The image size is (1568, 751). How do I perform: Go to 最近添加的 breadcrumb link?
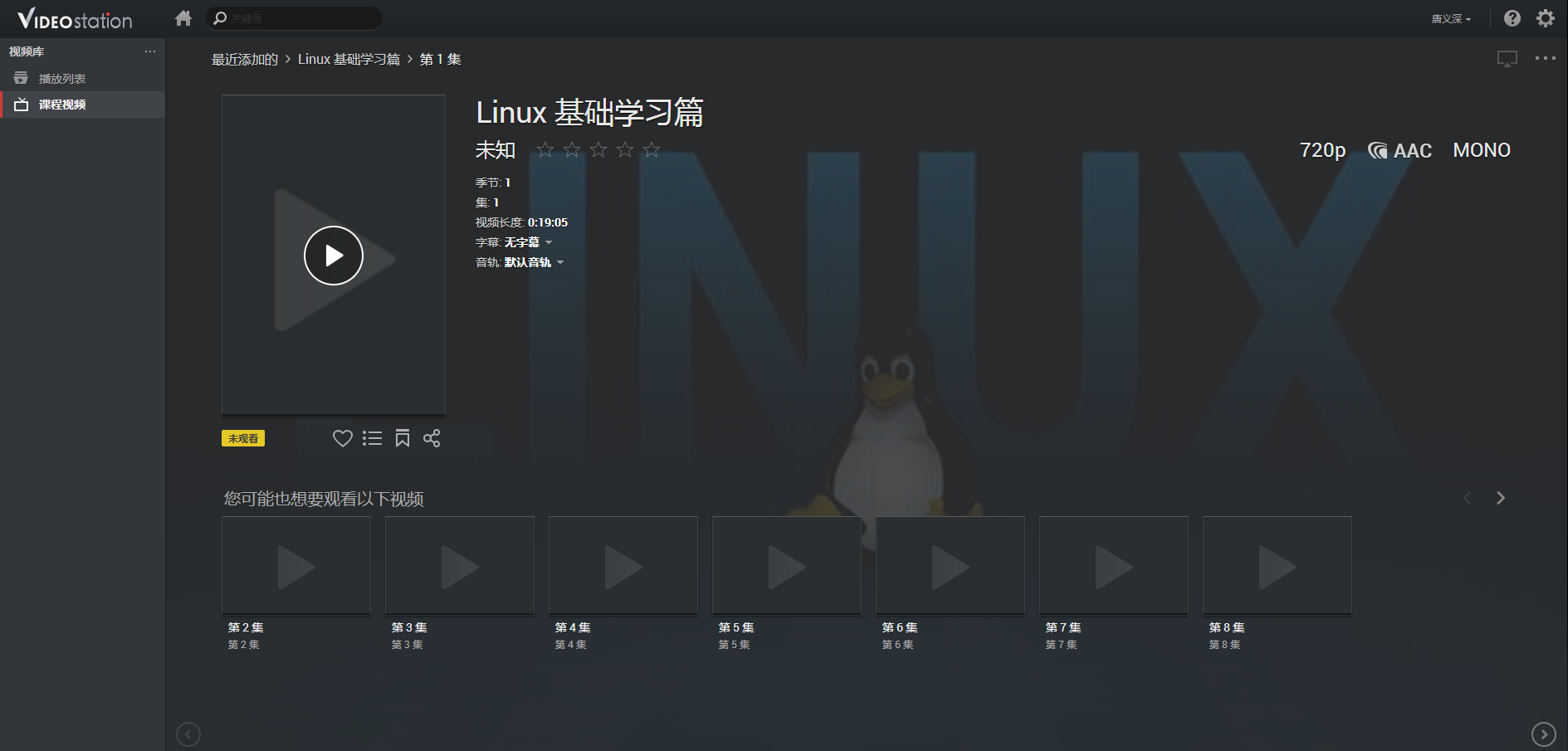tap(245, 60)
